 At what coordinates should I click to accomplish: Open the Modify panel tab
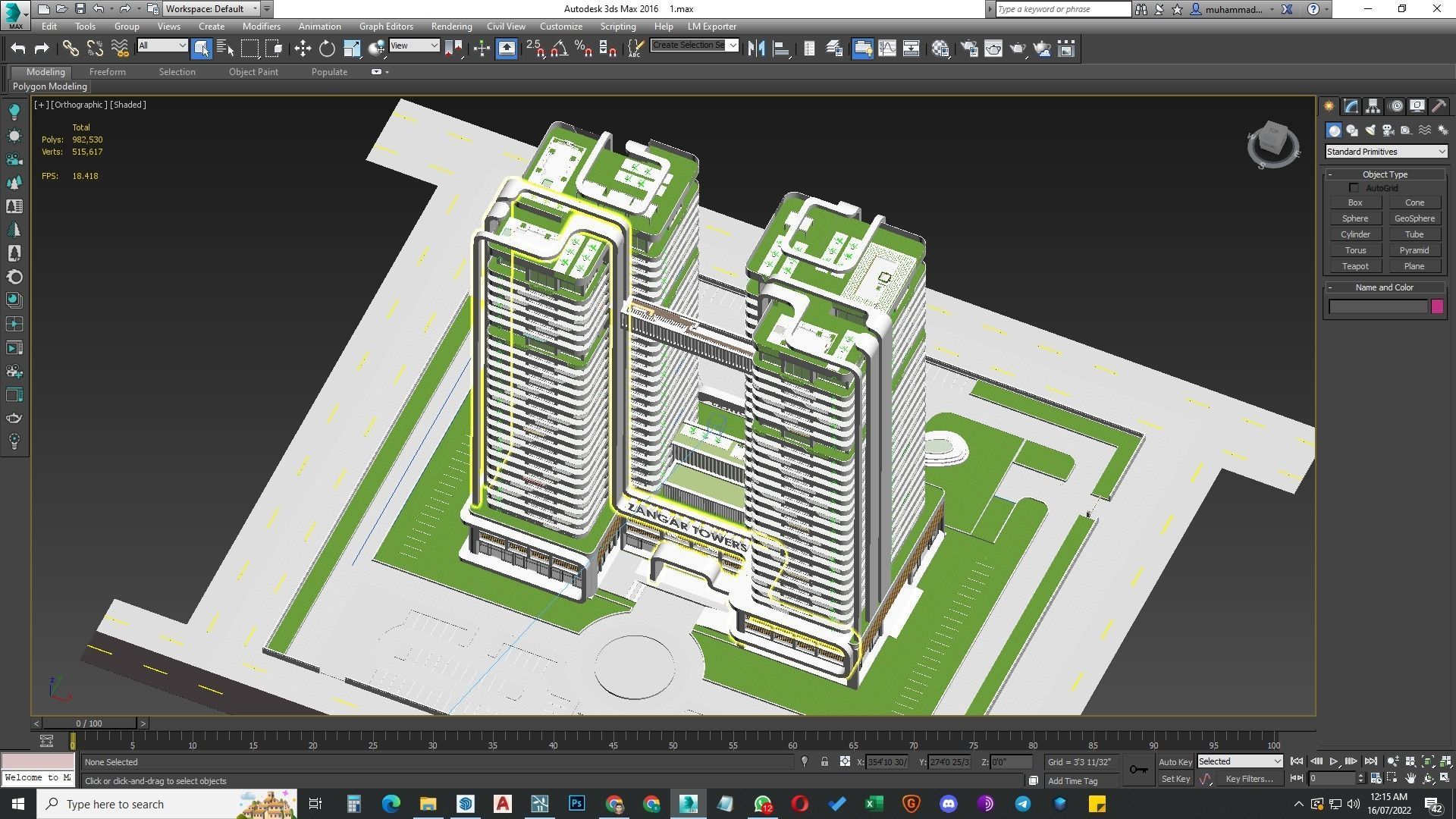point(1351,106)
